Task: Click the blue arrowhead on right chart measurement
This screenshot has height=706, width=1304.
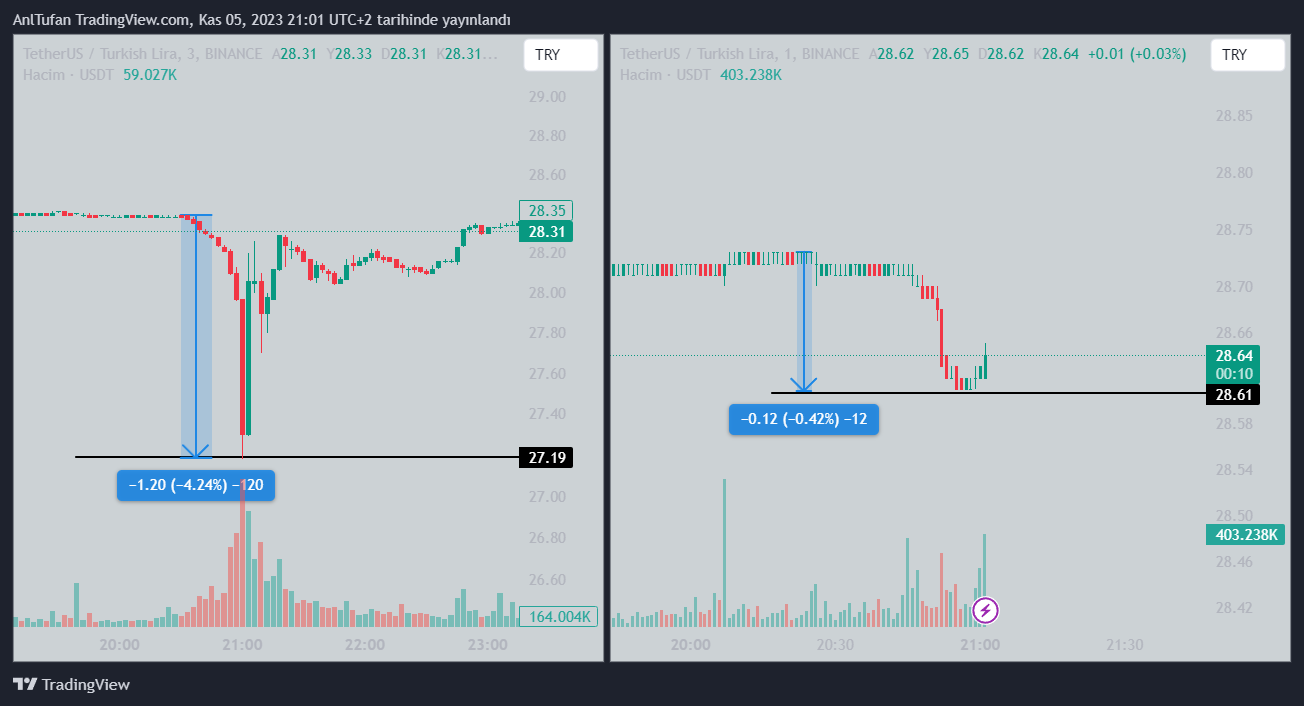Action: (804, 384)
